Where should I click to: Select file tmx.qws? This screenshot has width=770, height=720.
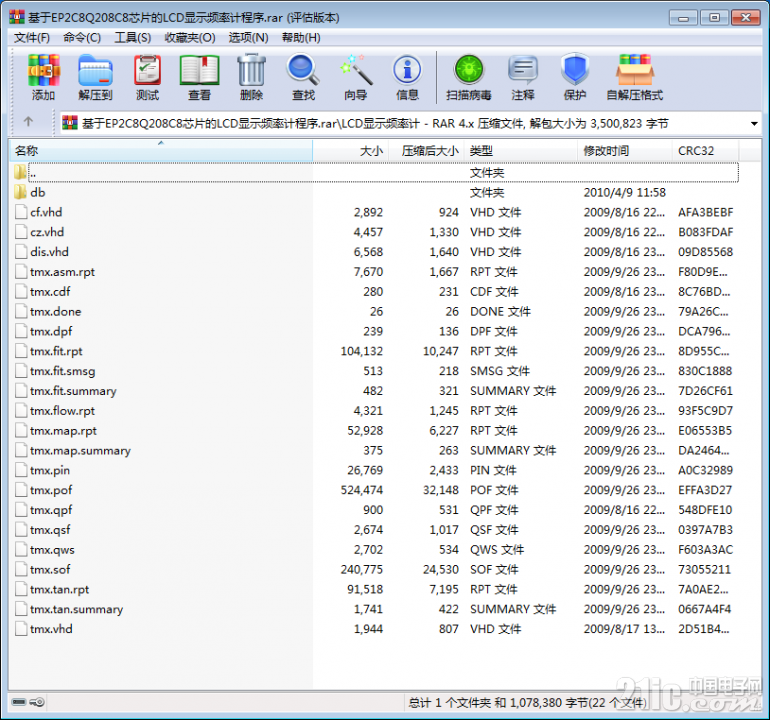pos(52,550)
